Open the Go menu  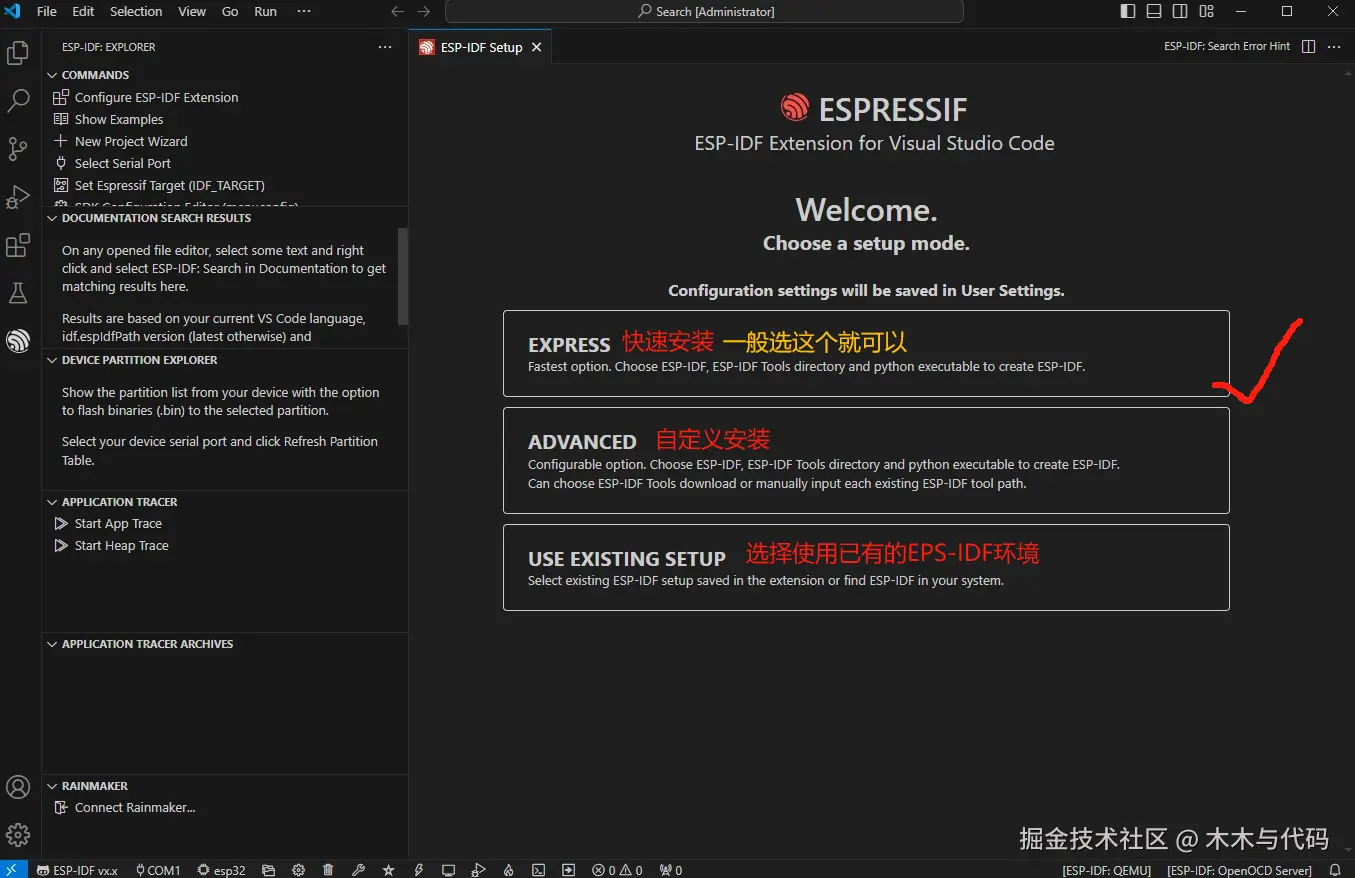pos(230,11)
